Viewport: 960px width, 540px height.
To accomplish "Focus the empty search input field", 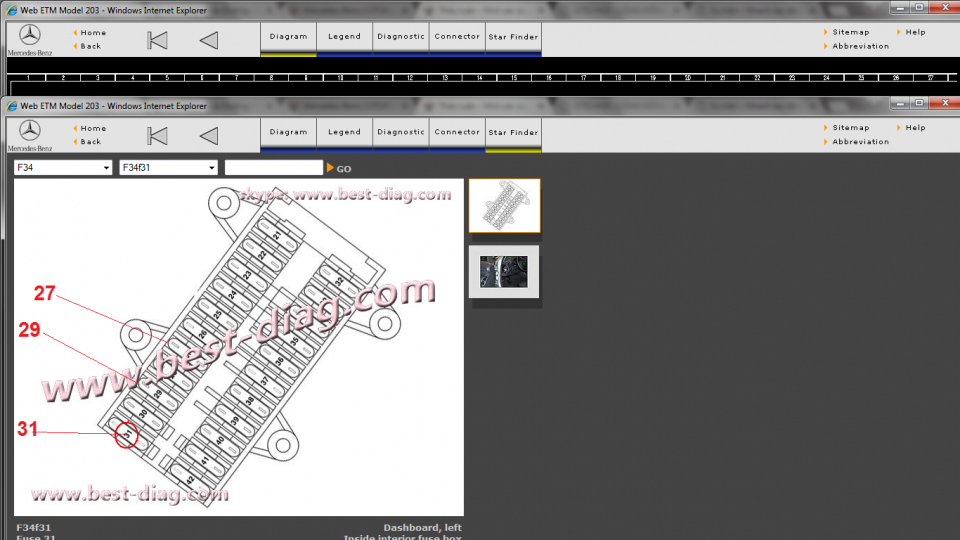I will (274, 168).
